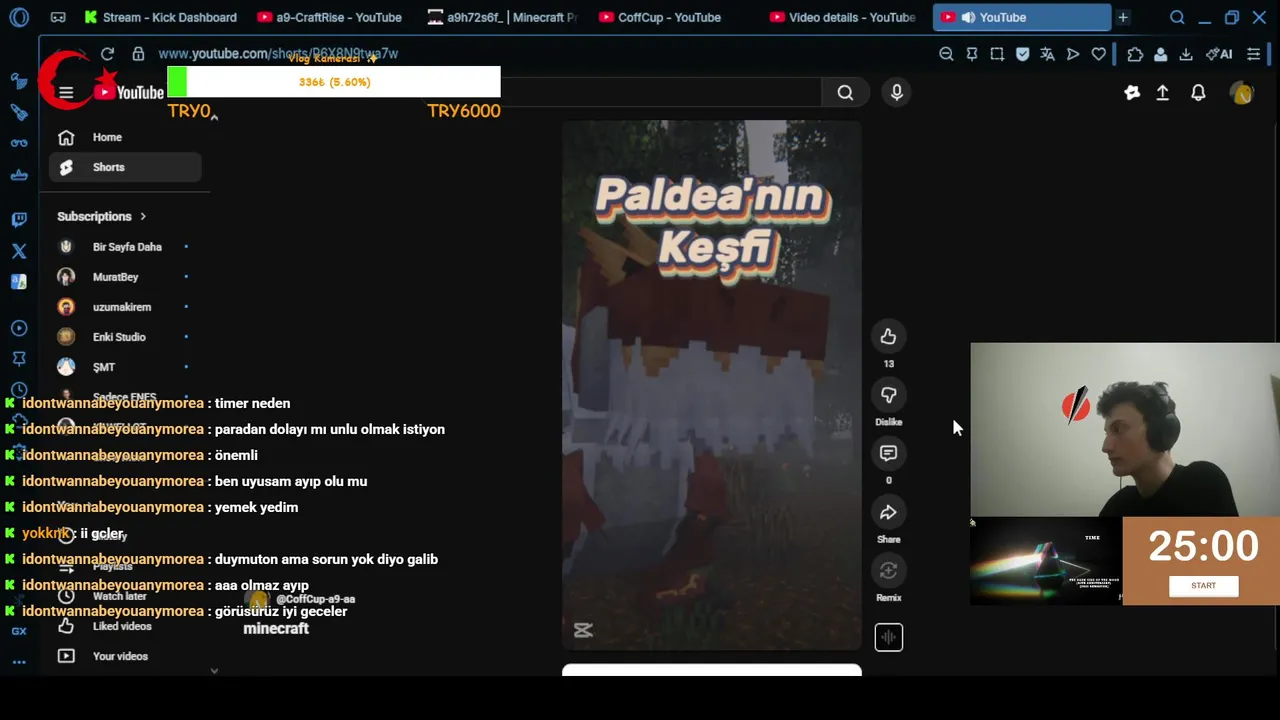Switch to the Video details - YouTube tab
1280x720 pixels.
click(843, 17)
